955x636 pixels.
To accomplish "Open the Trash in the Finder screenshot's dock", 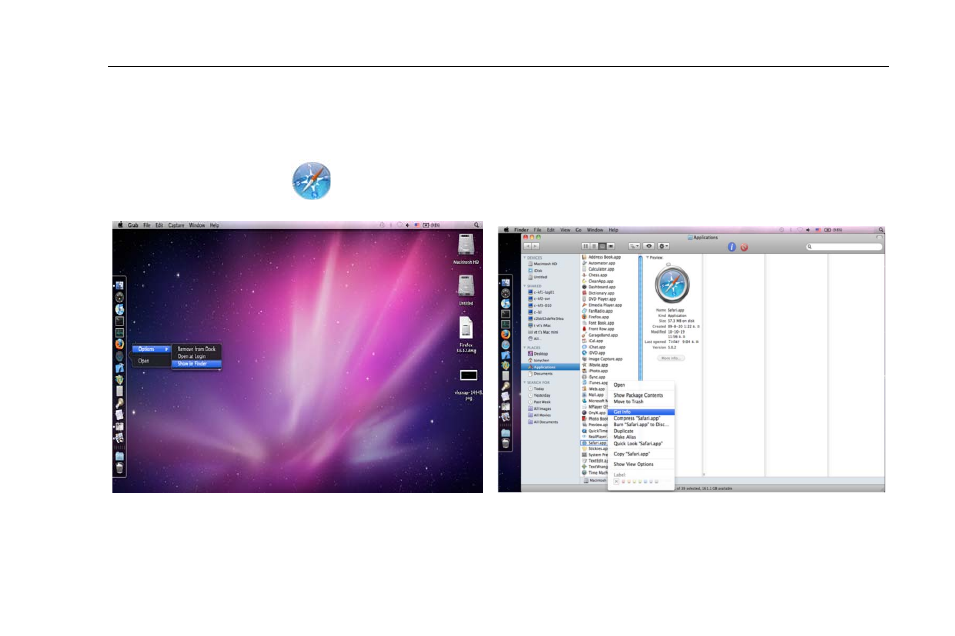I will [x=506, y=443].
